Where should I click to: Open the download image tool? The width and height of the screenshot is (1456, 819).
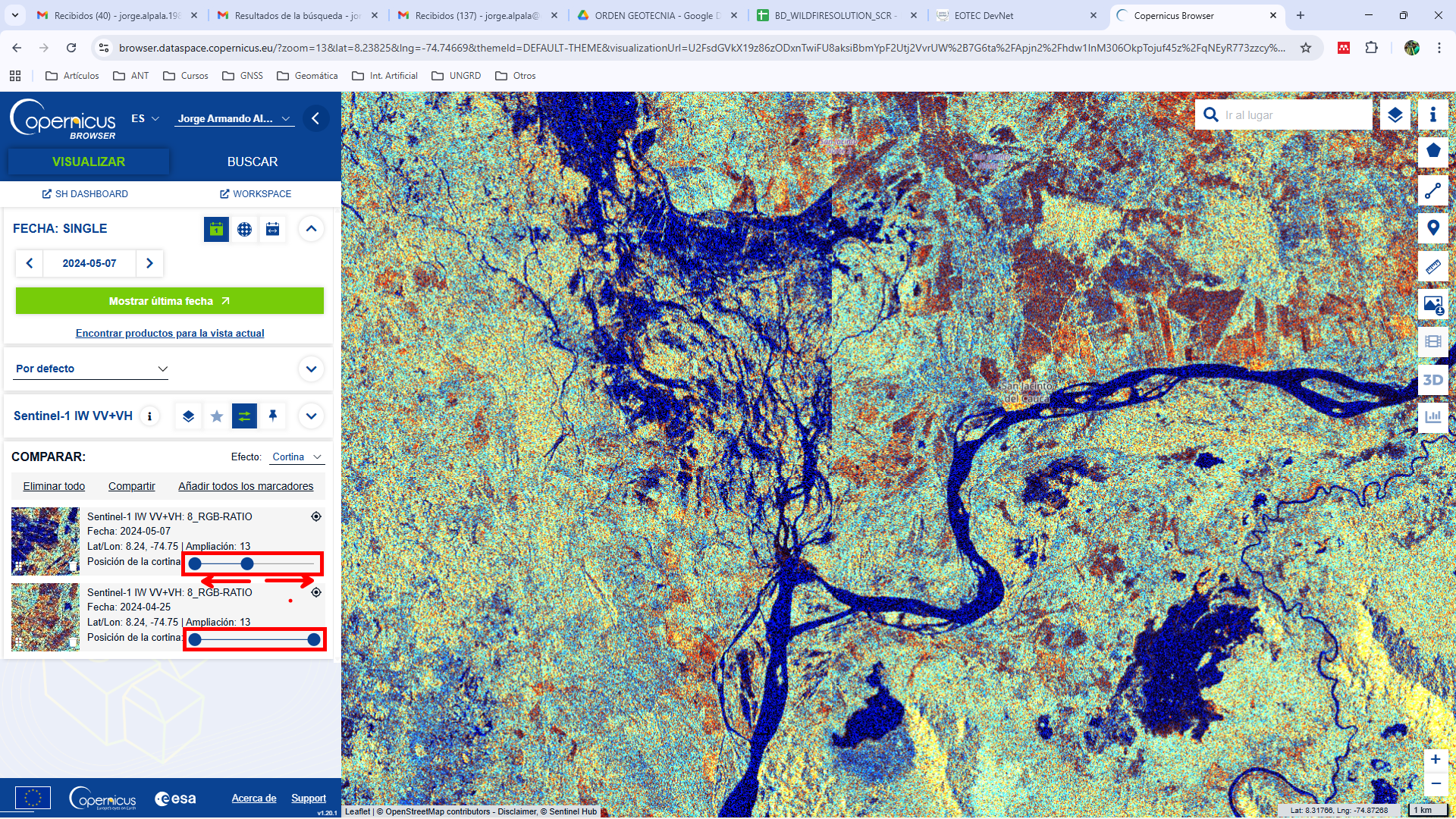point(1432,304)
